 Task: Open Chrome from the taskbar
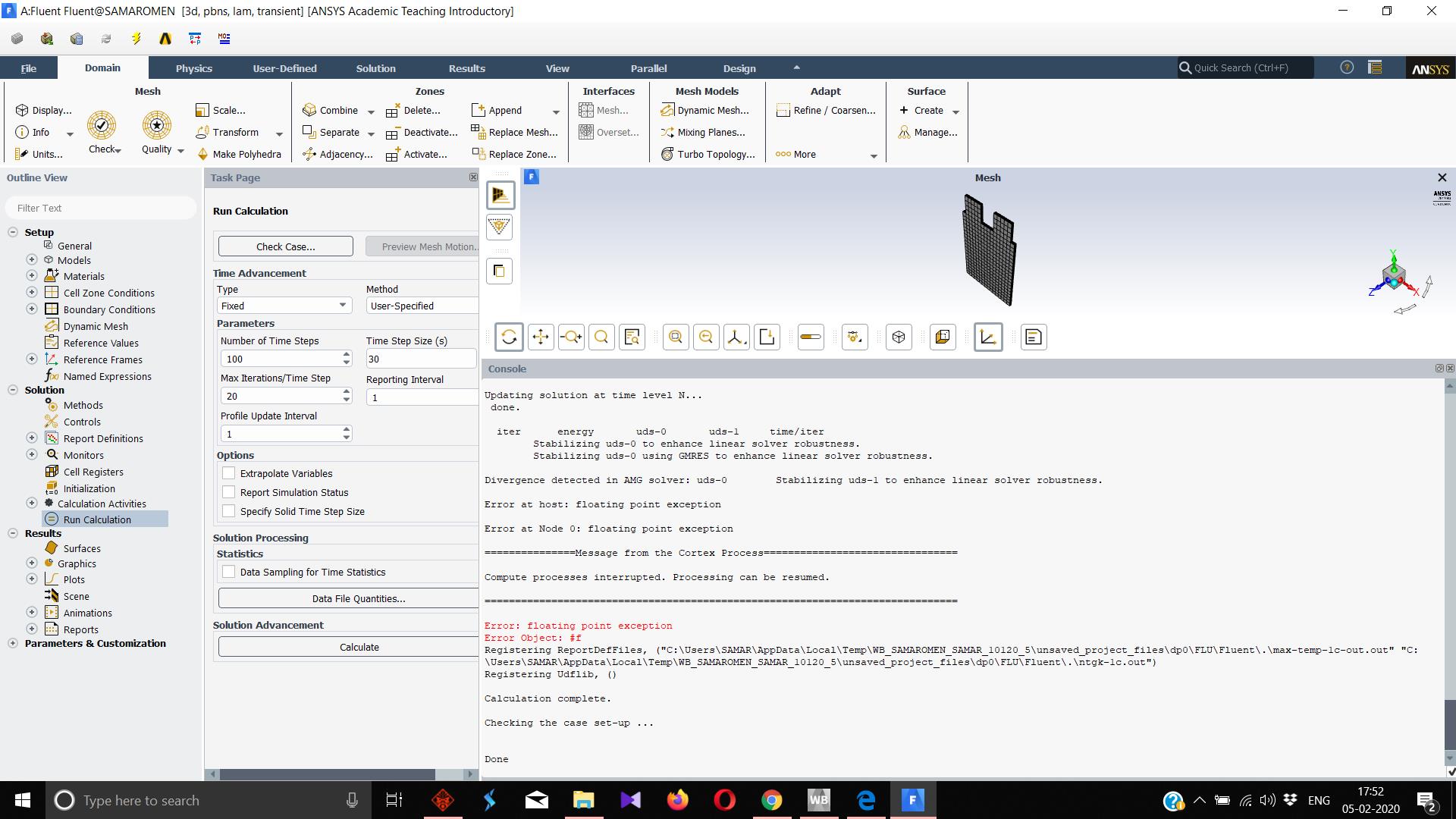[771, 800]
